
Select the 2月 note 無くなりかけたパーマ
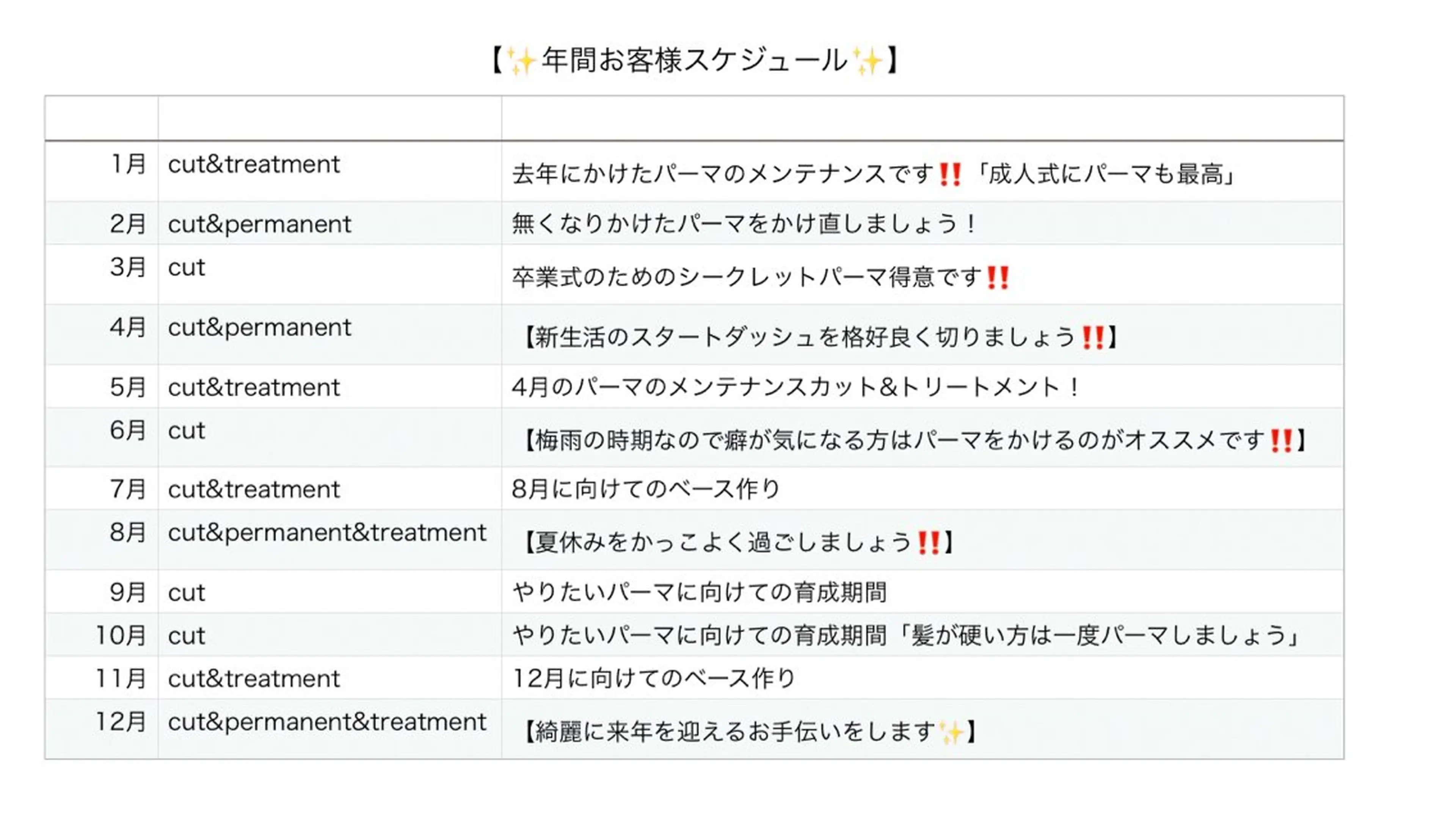[743, 224]
